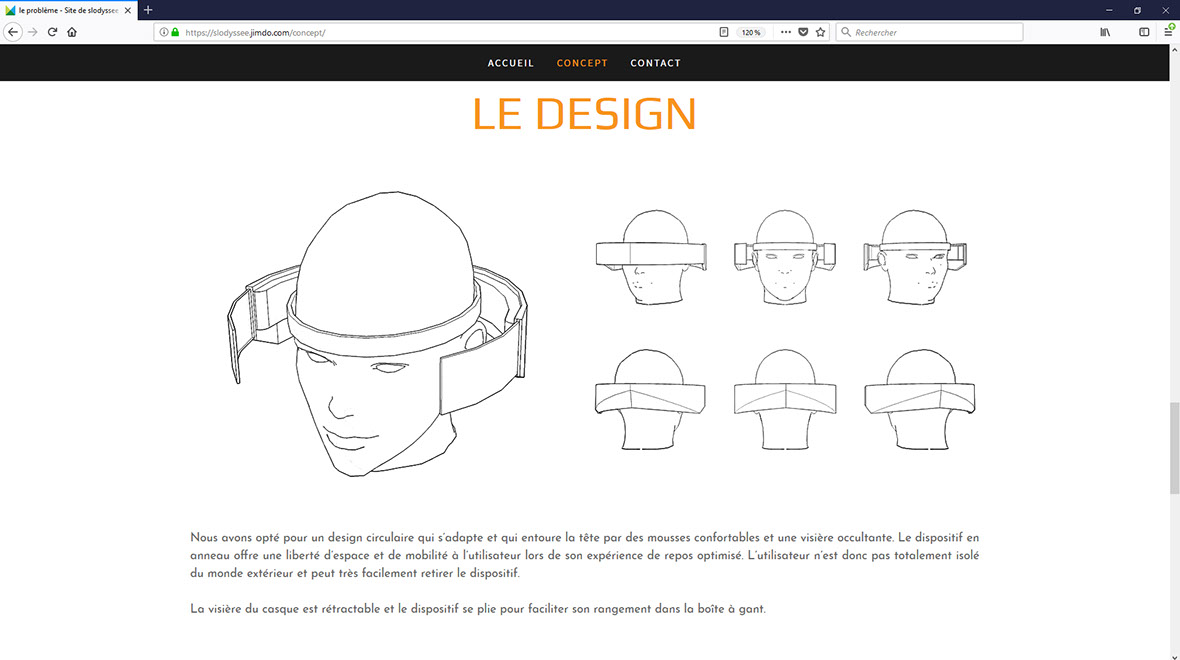Screen dimensions: 1180x660
Task: Click the browser back arrow button
Action: pyautogui.click(x=13, y=32)
